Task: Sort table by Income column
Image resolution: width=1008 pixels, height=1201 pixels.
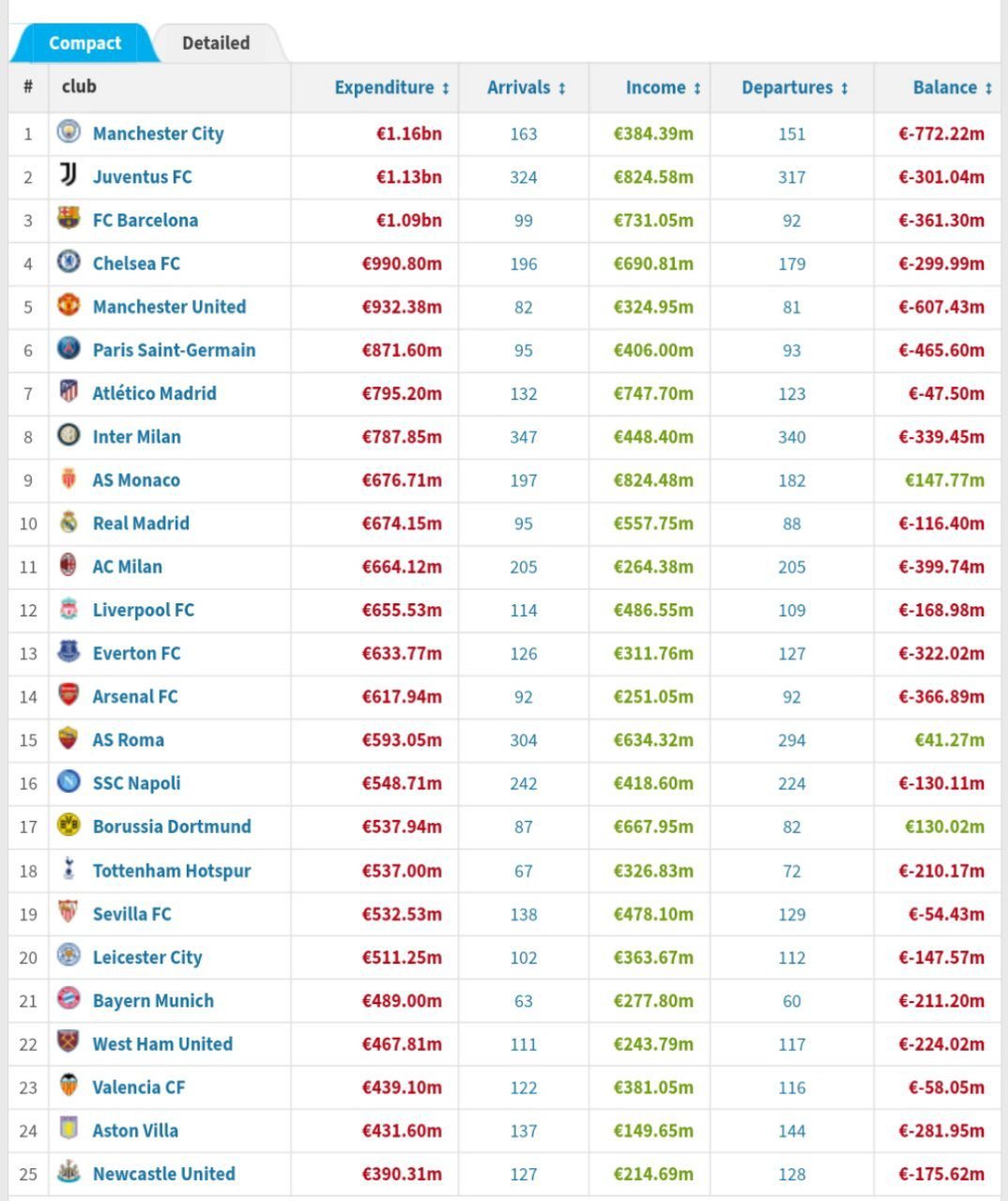Action: [663, 87]
